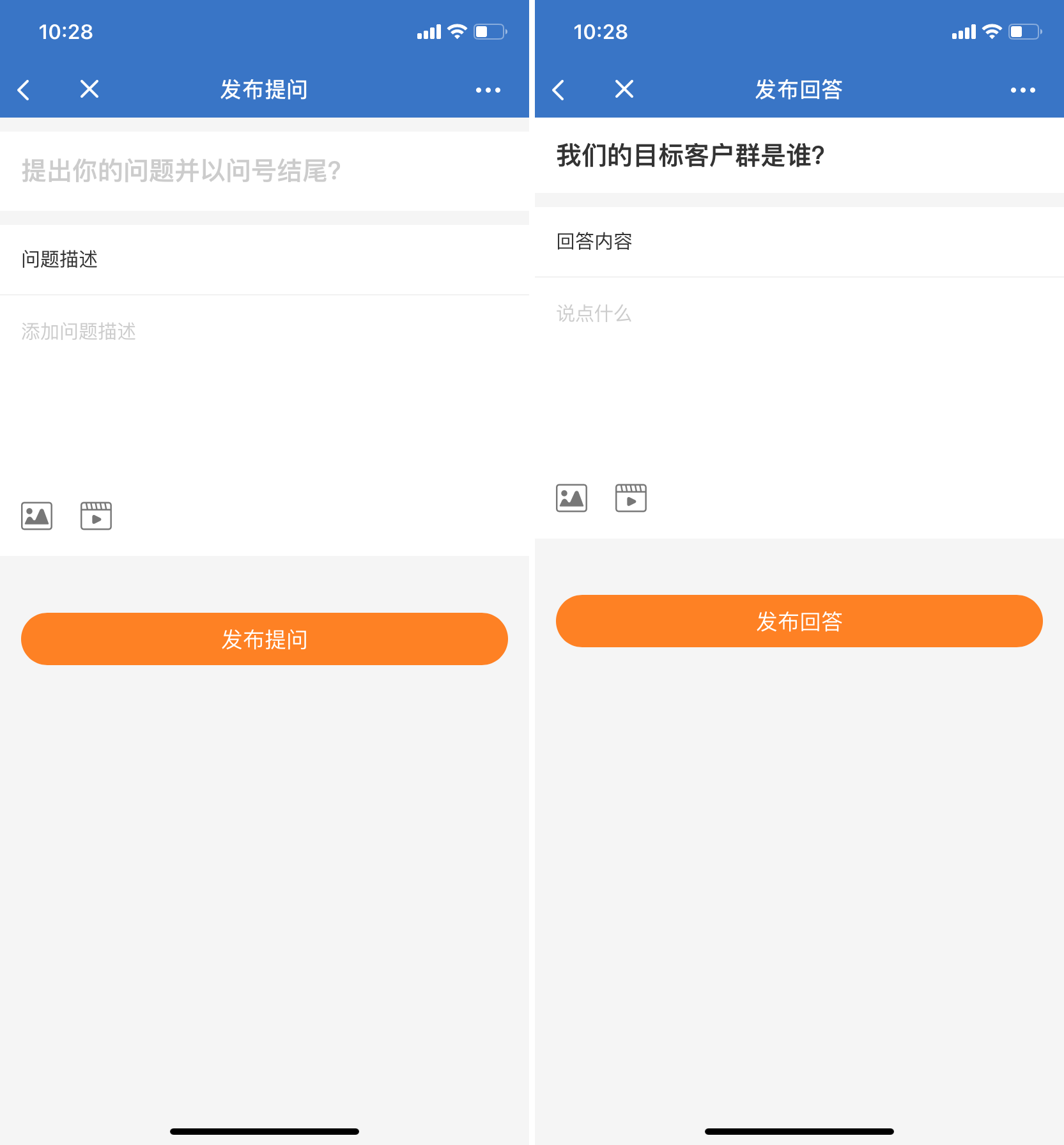Tap the 发布回答 header title
The height and width of the screenshot is (1145, 1064).
[799, 90]
